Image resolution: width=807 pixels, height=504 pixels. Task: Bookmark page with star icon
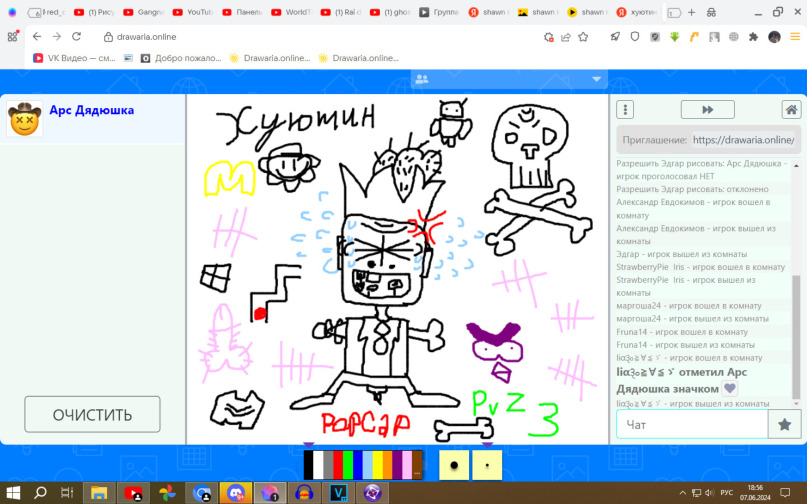(583, 37)
